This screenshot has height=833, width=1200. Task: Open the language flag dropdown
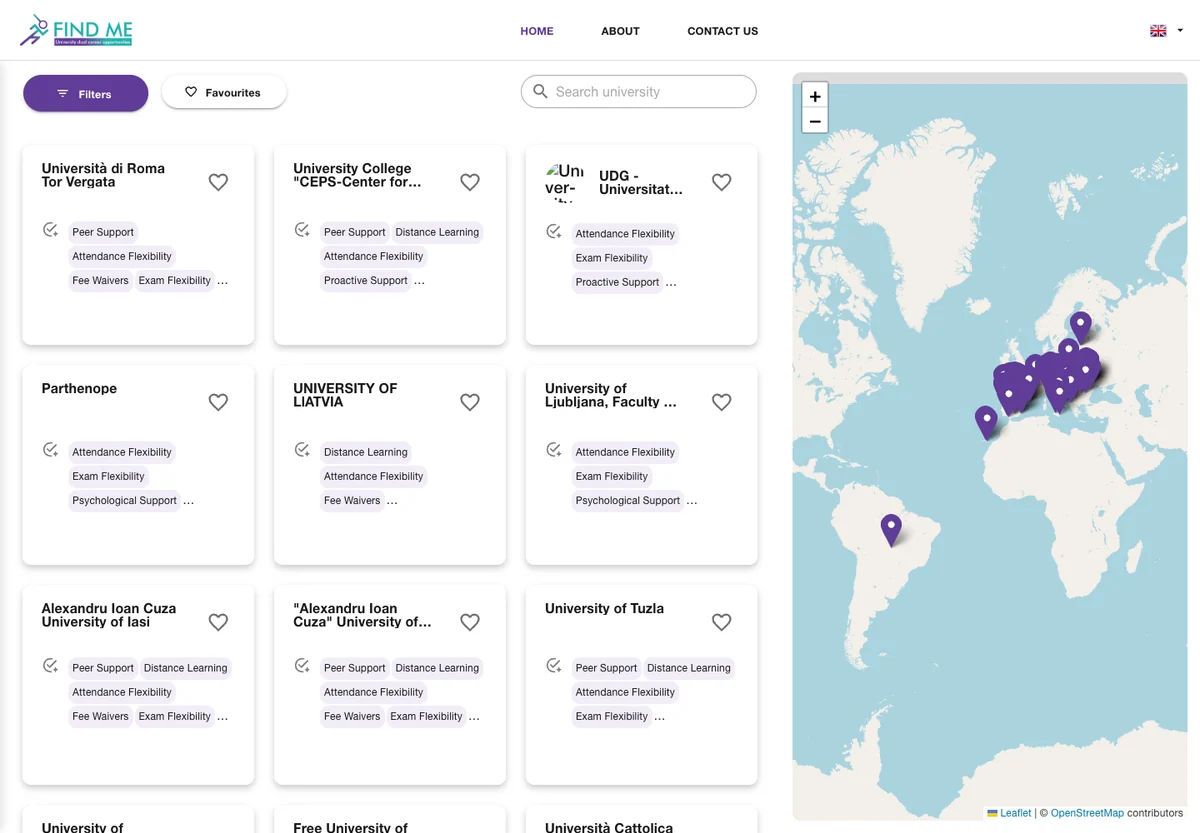click(x=1166, y=31)
